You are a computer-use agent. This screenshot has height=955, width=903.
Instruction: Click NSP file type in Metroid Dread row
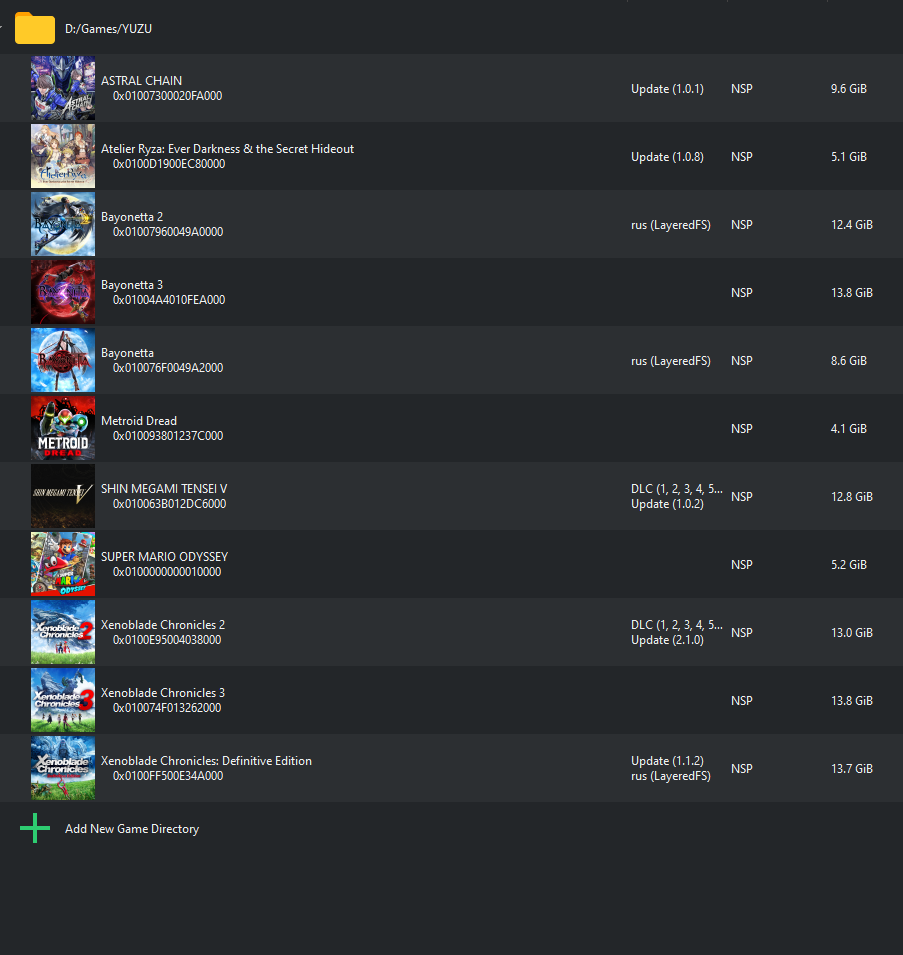(x=742, y=429)
